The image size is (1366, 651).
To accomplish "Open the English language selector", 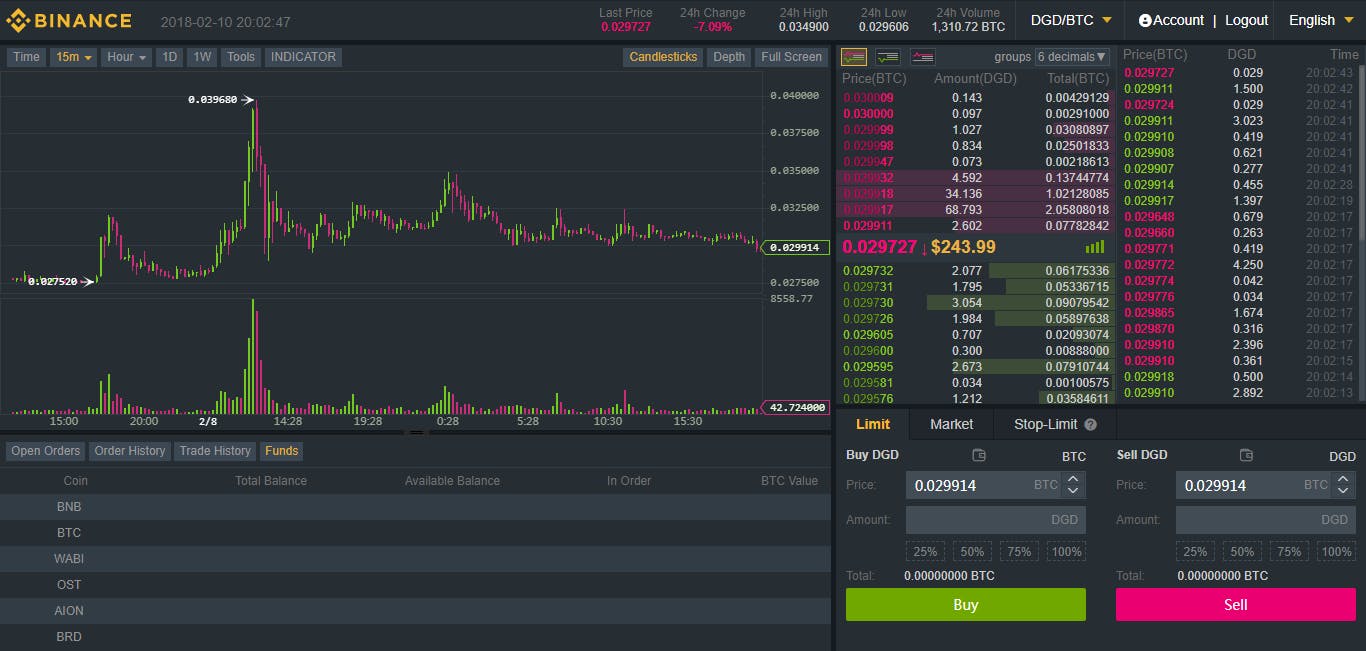I will pos(1319,19).
